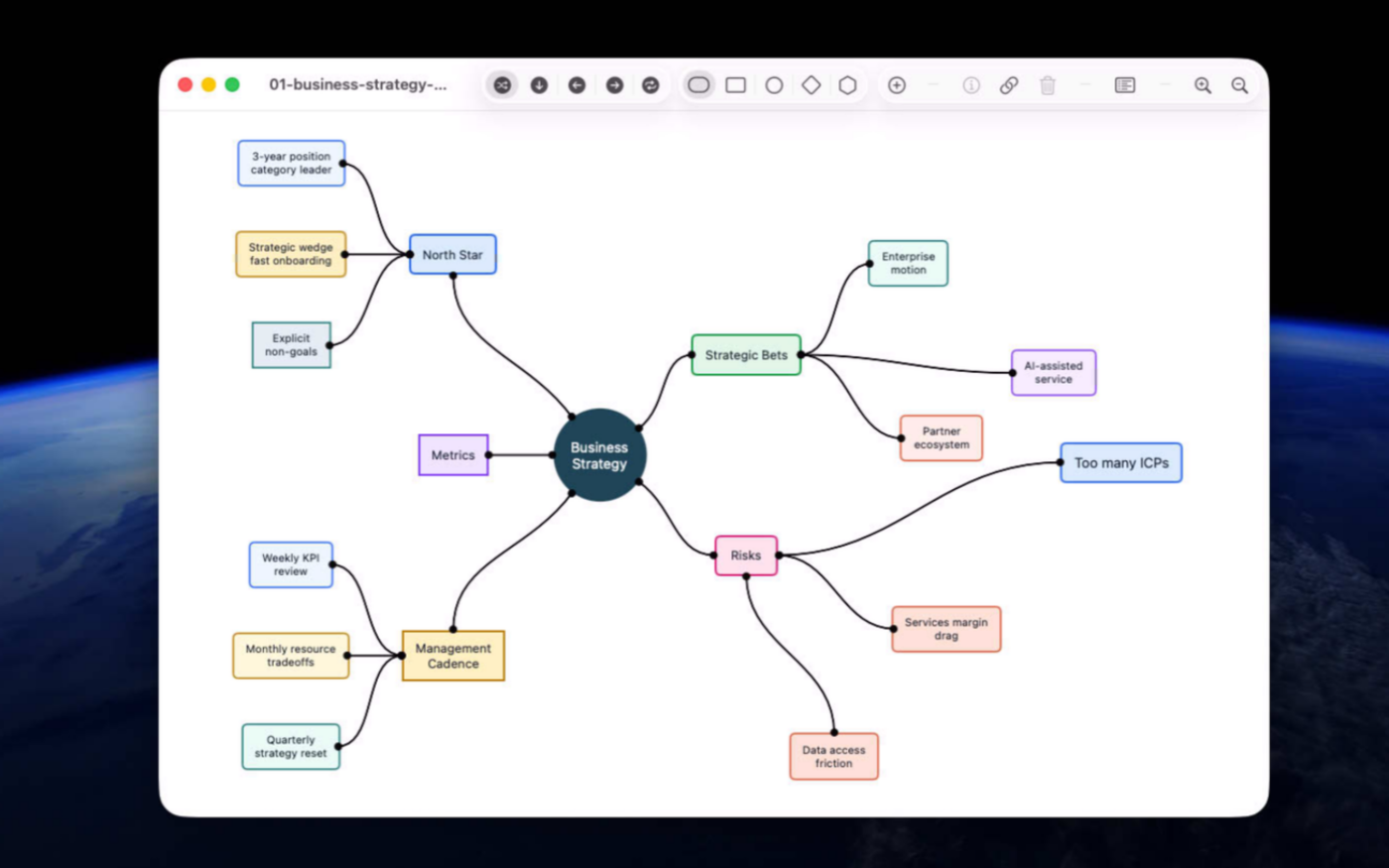Screen dimensions: 1389x868
Task: Click the link connection icon
Action: click(x=1009, y=85)
